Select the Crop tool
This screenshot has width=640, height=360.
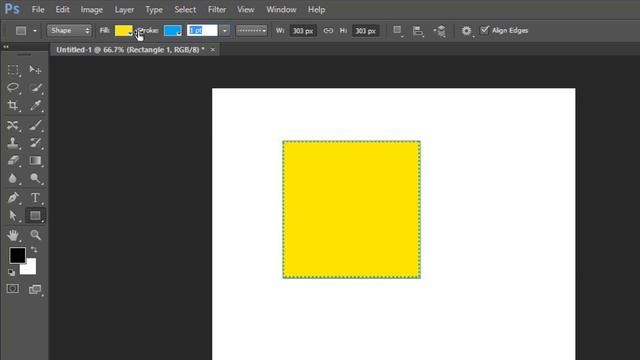(13, 105)
